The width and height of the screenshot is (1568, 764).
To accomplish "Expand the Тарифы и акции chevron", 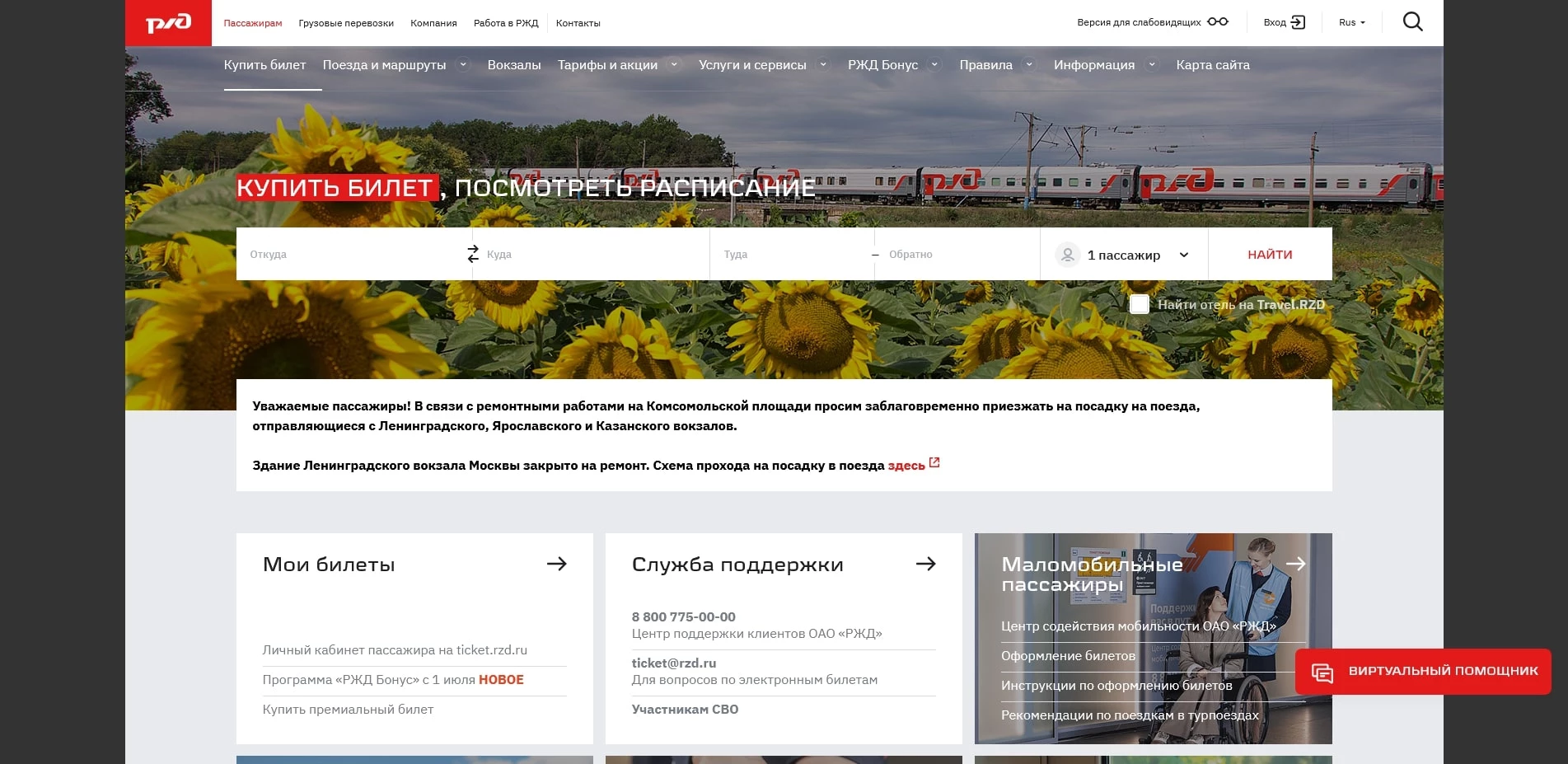I will (674, 64).
